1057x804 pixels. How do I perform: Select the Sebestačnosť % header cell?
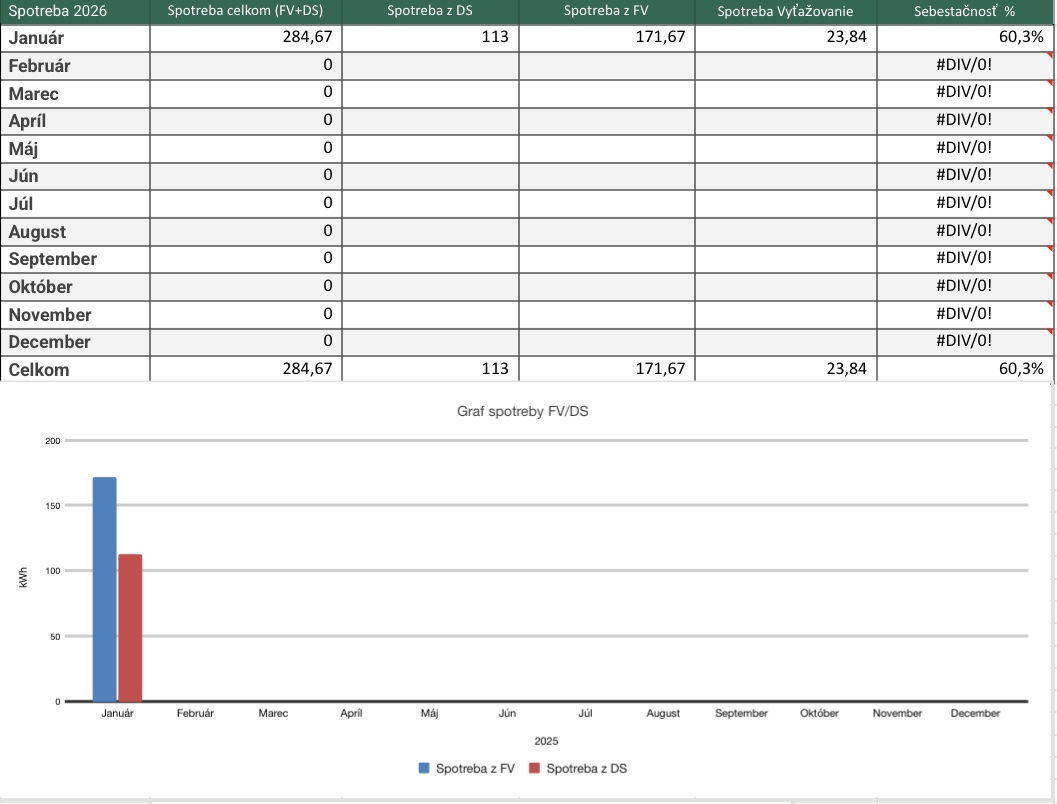pyautogui.click(x=964, y=12)
